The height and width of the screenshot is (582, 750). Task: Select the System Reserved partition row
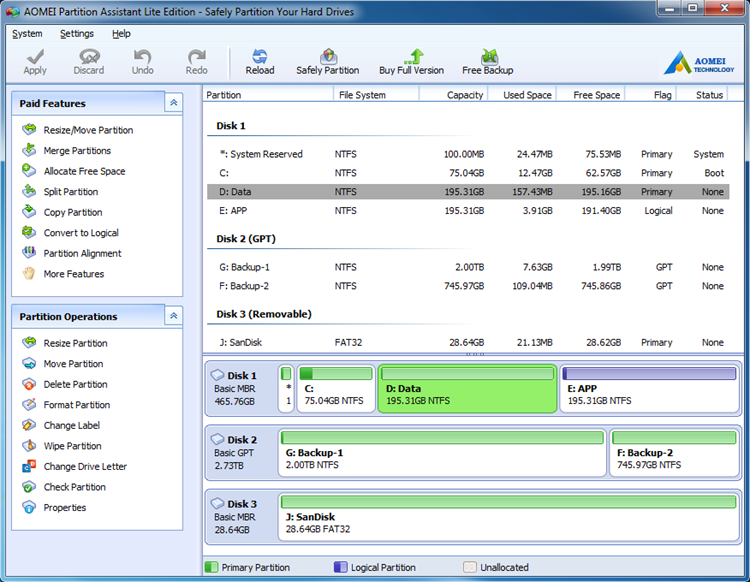click(468, 154)
